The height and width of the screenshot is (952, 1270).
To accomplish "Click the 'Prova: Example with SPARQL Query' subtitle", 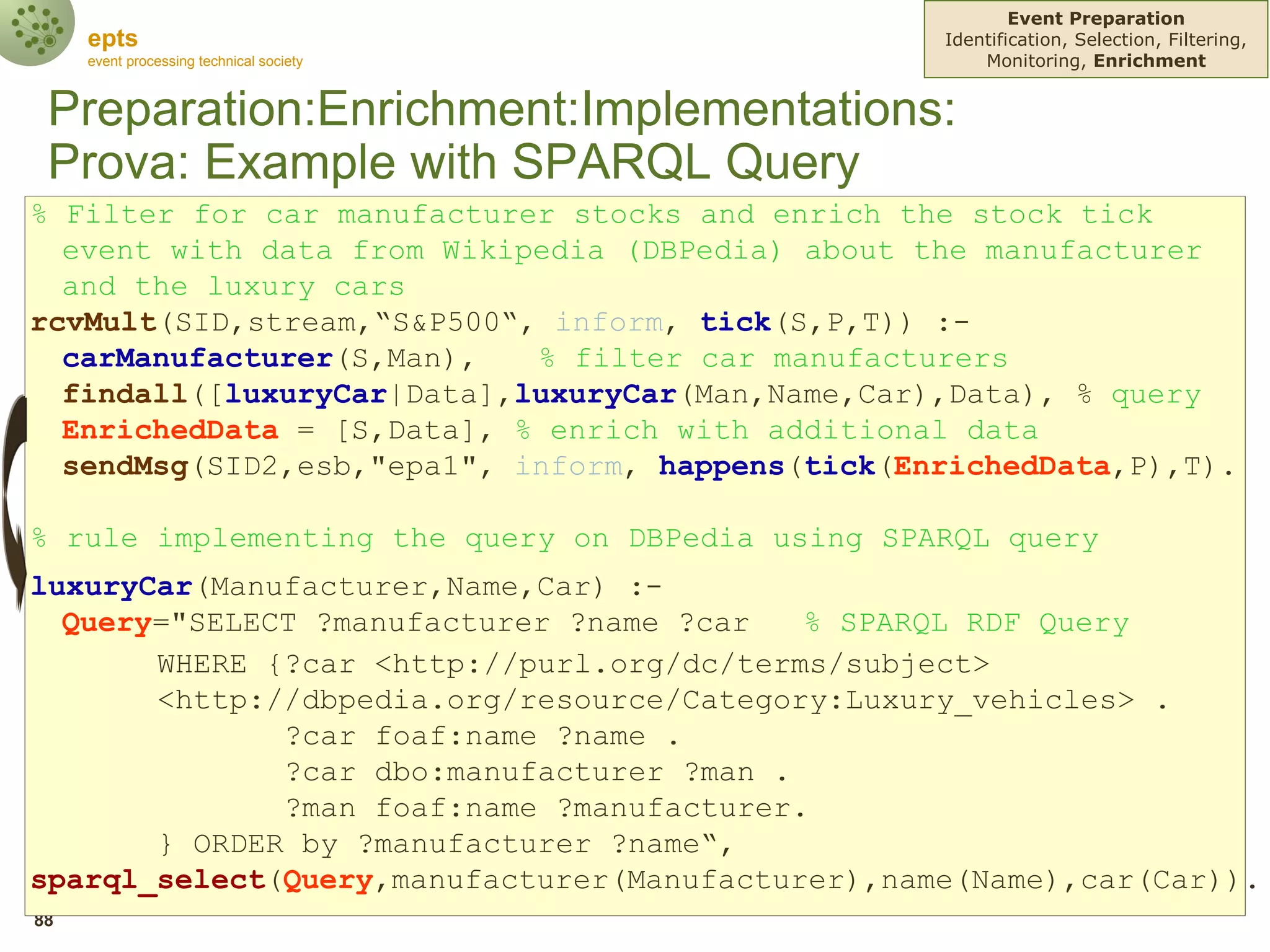I will [453, 162].
